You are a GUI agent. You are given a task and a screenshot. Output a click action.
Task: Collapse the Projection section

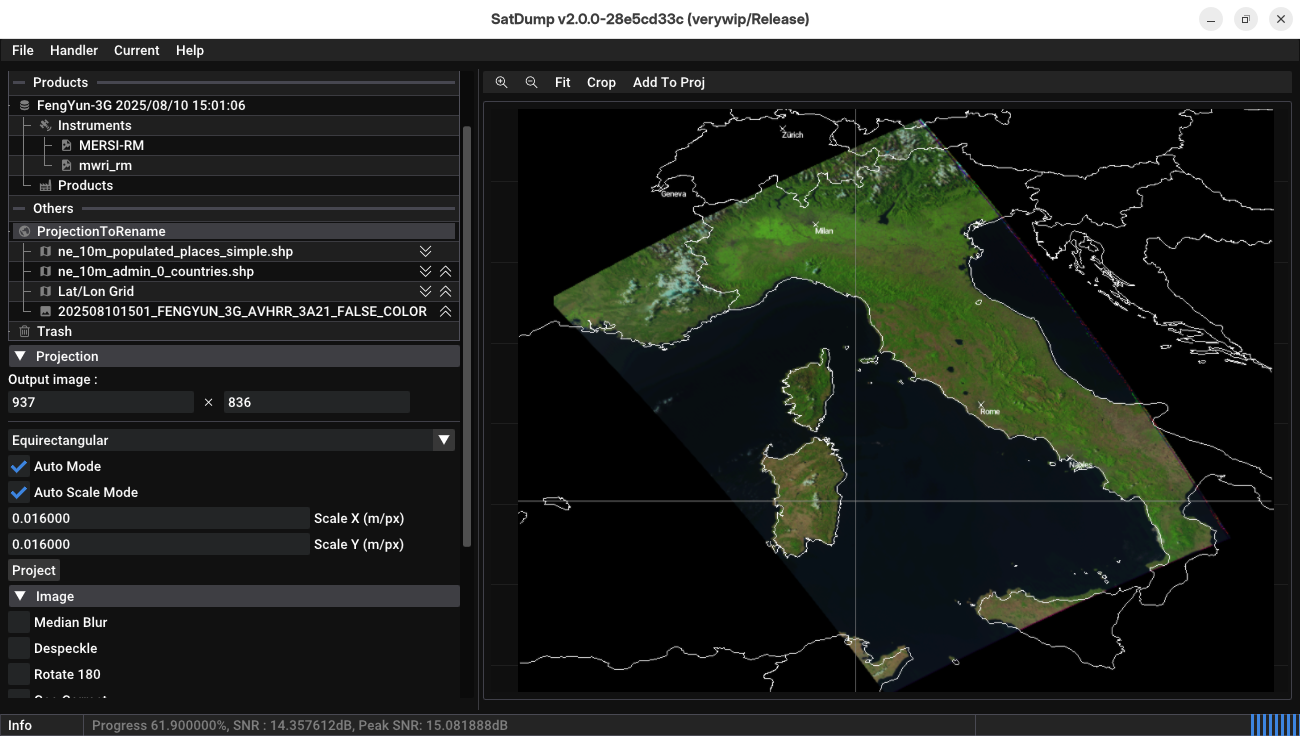tap(20, 356)
